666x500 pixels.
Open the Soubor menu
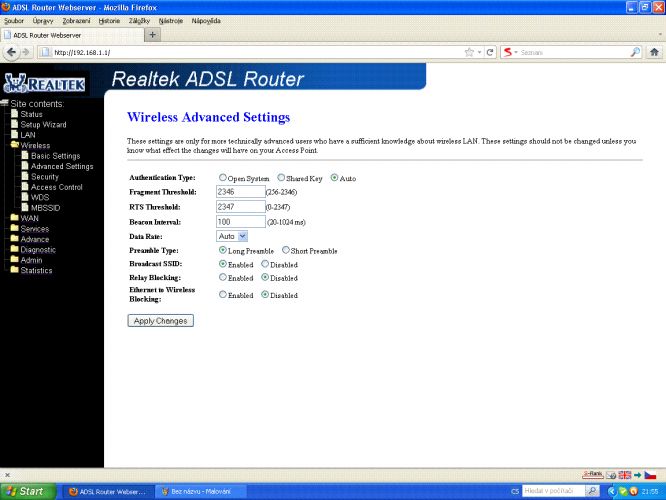click(x=14, y=21)
